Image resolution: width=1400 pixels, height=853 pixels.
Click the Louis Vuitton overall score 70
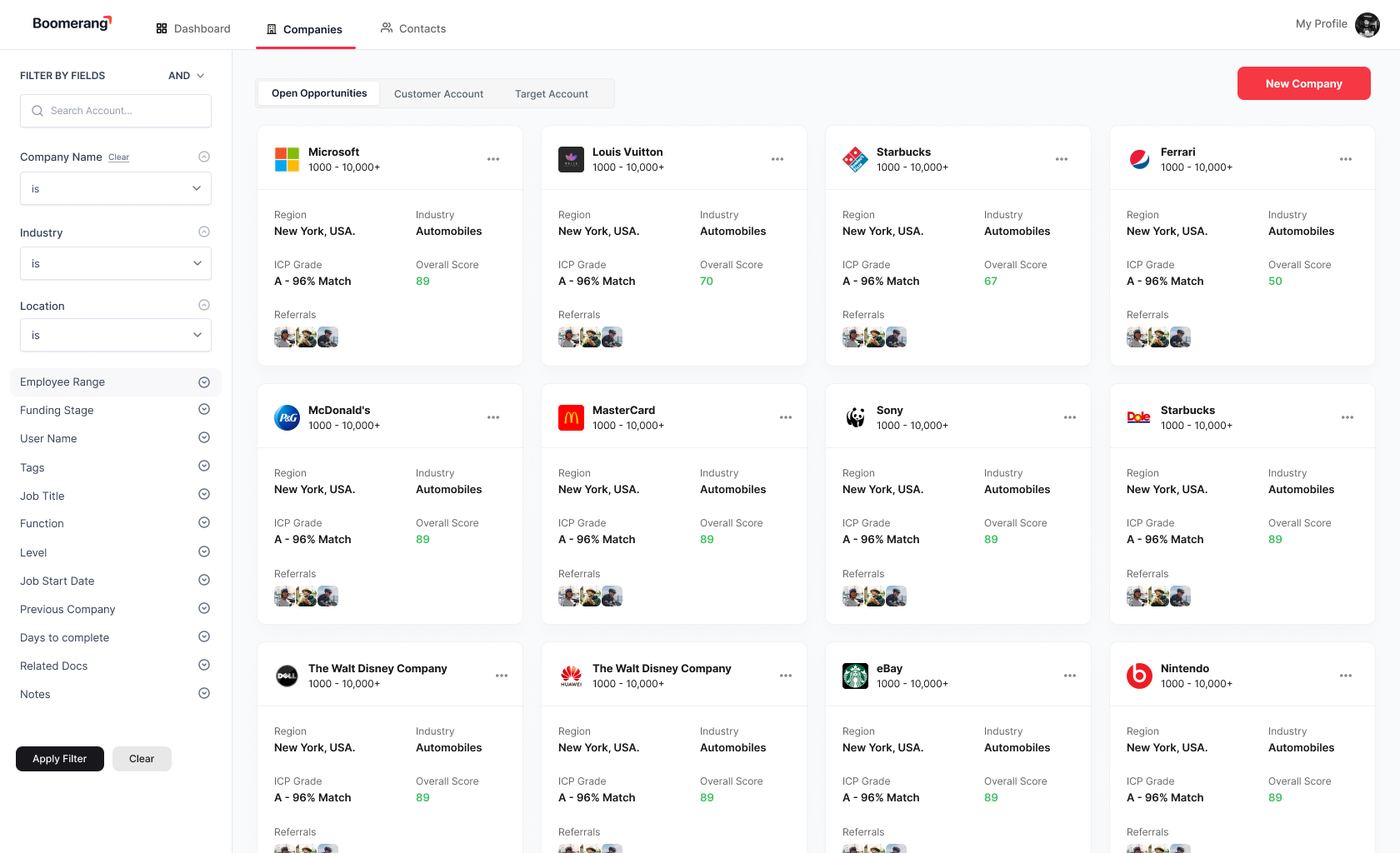click(x=706, y=281)
